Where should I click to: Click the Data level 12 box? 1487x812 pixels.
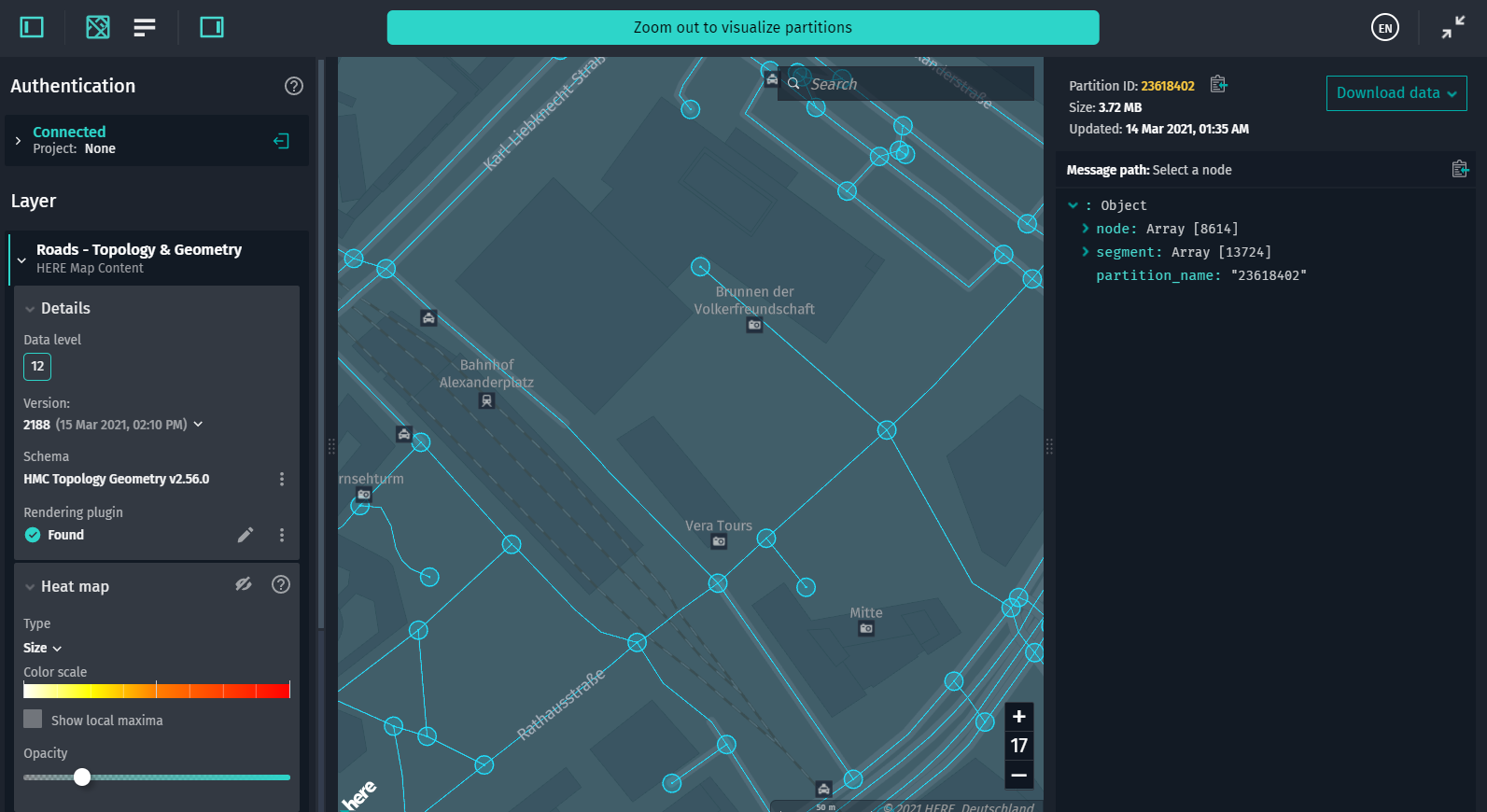(x=37, y=367)
